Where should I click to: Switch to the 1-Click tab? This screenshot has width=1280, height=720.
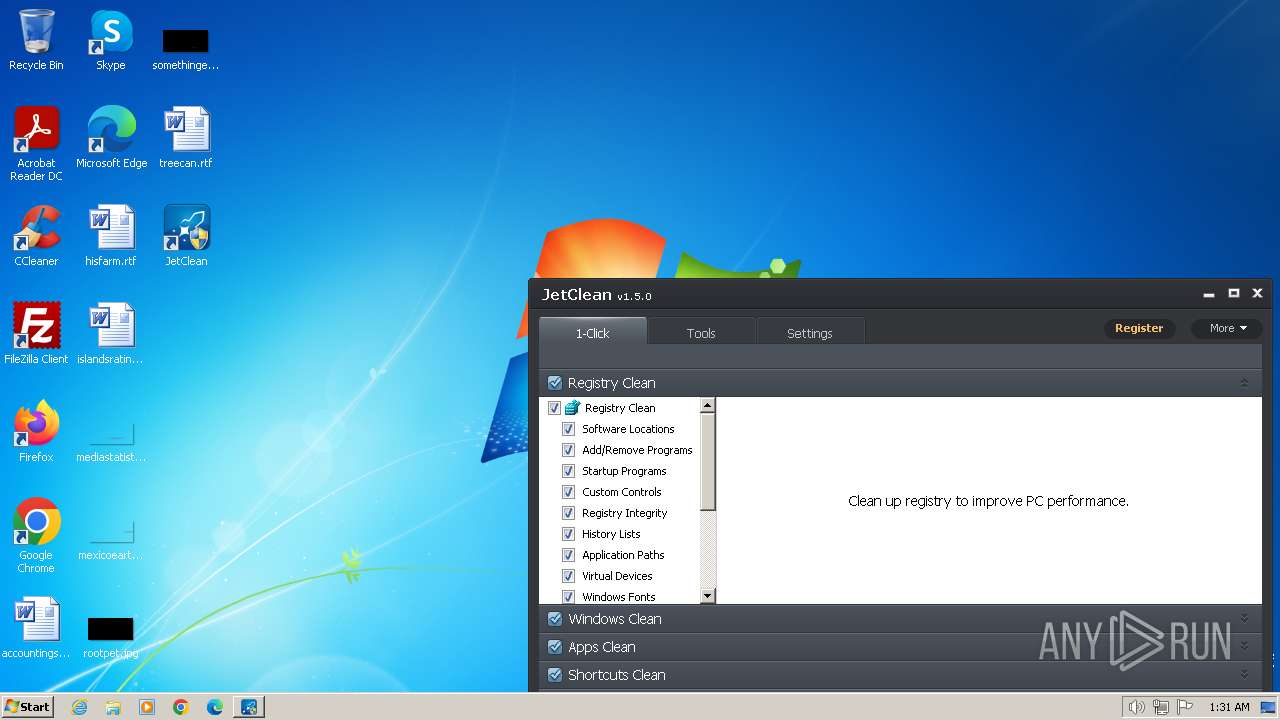592,332
